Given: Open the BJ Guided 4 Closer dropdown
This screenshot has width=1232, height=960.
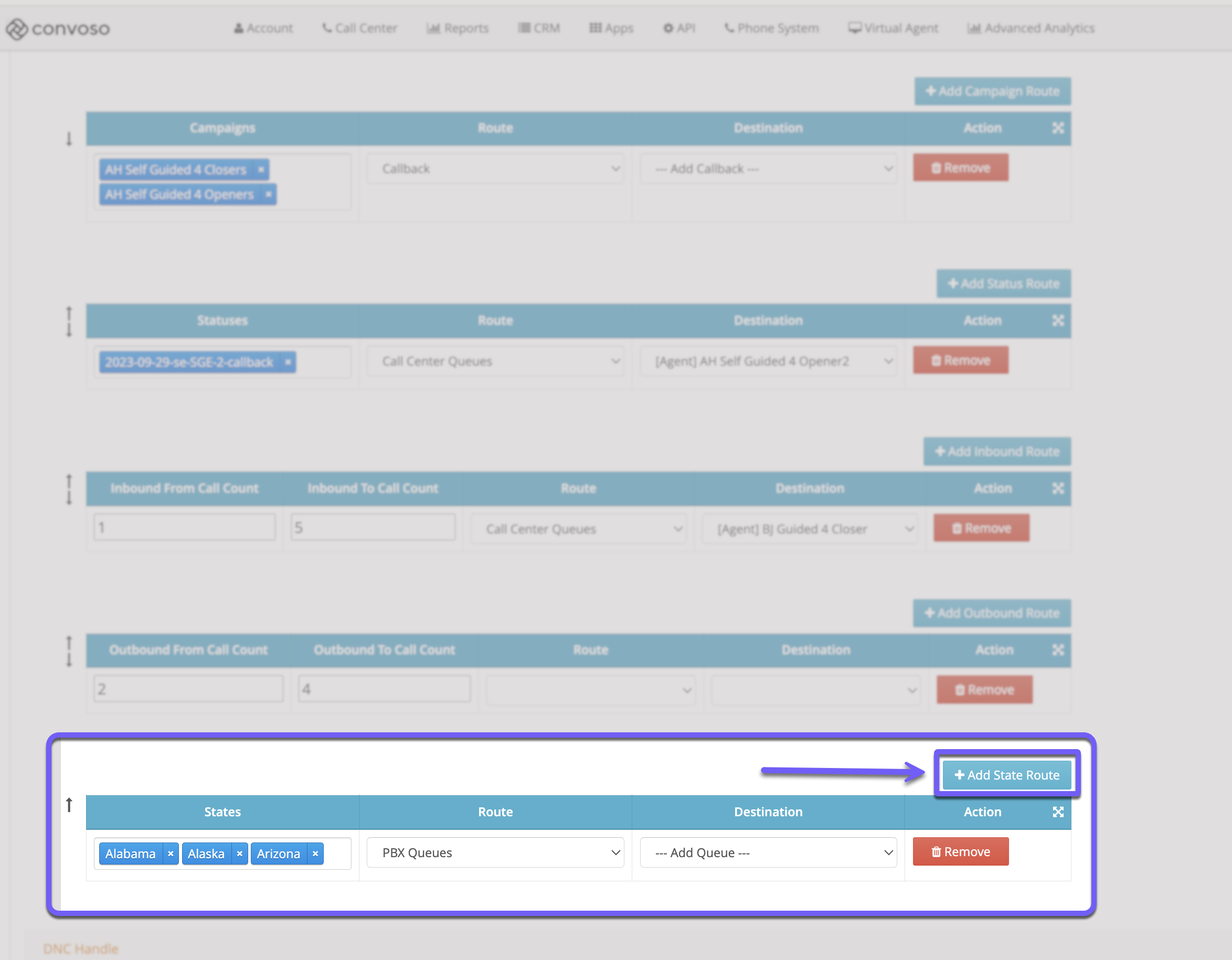Looking at the screenshot, I should pos(810,529).
